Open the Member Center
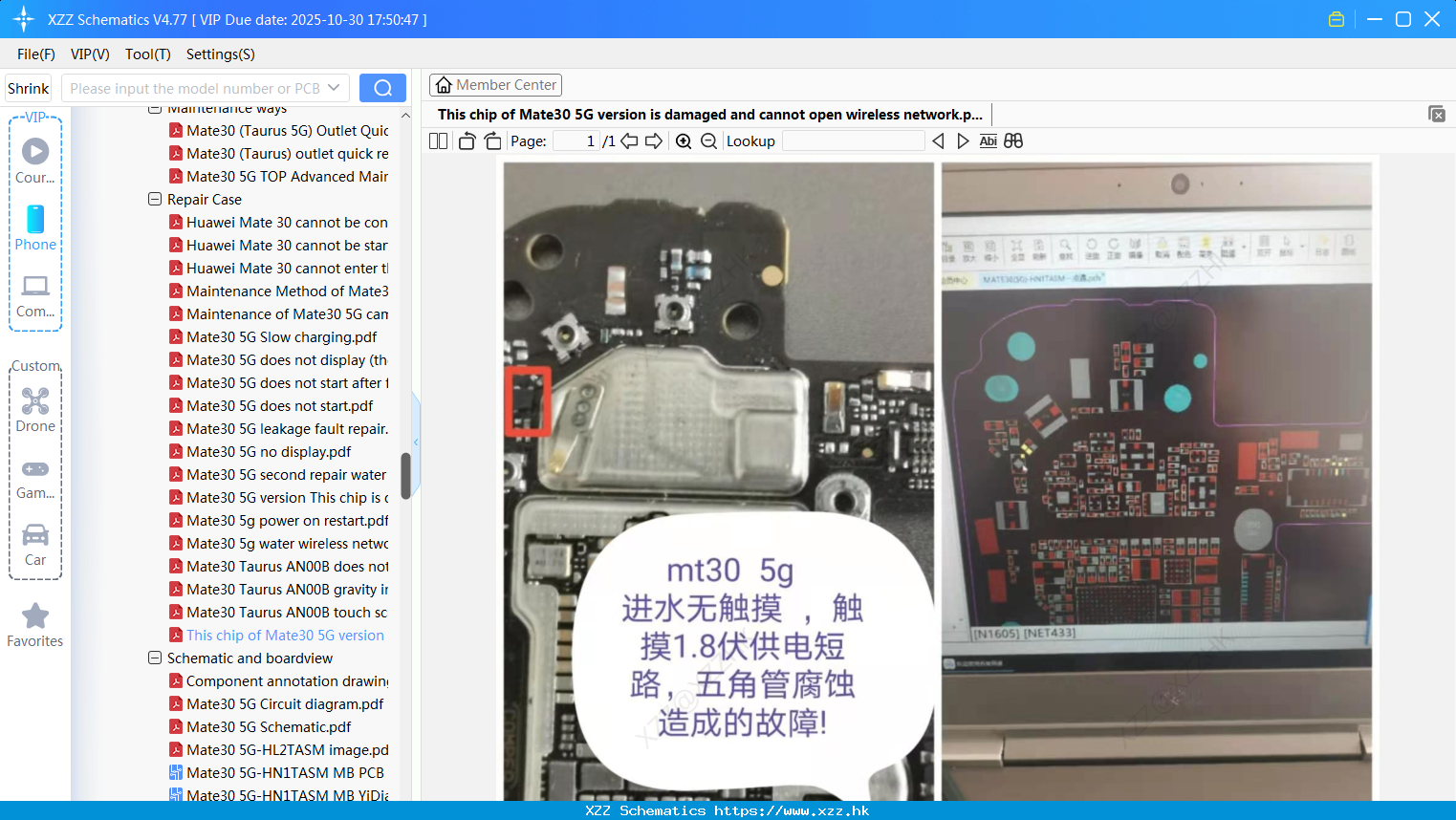 [x=495, y=85]
